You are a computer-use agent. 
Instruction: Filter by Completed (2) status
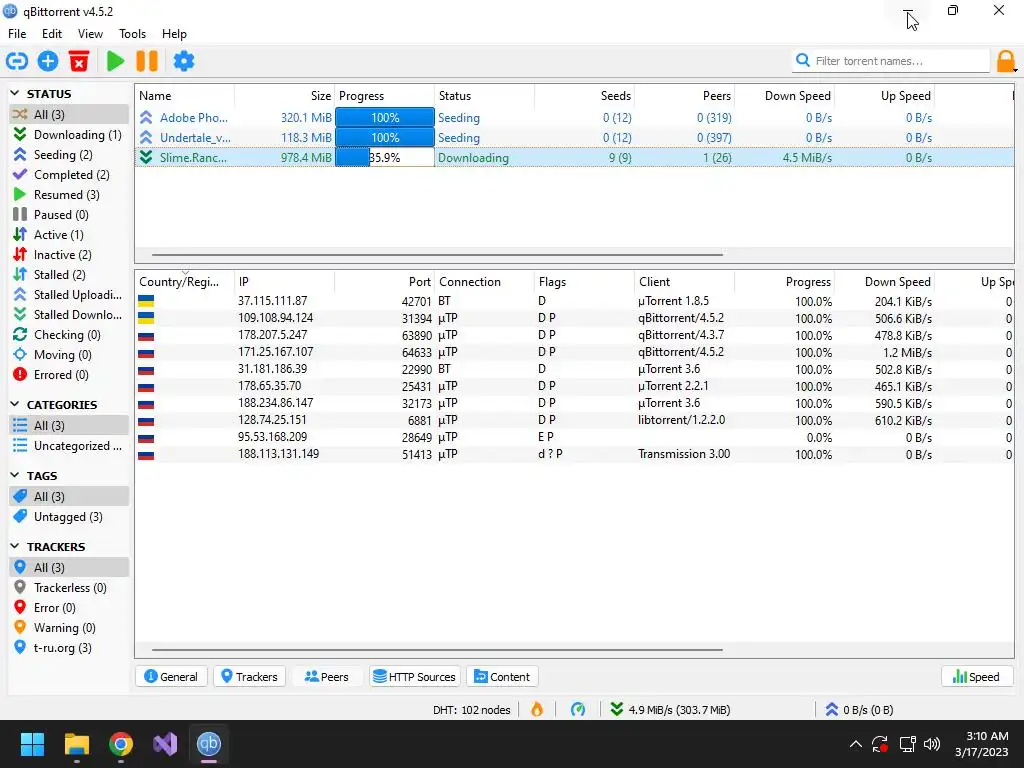pyautogui.click(x=69, y=174)
